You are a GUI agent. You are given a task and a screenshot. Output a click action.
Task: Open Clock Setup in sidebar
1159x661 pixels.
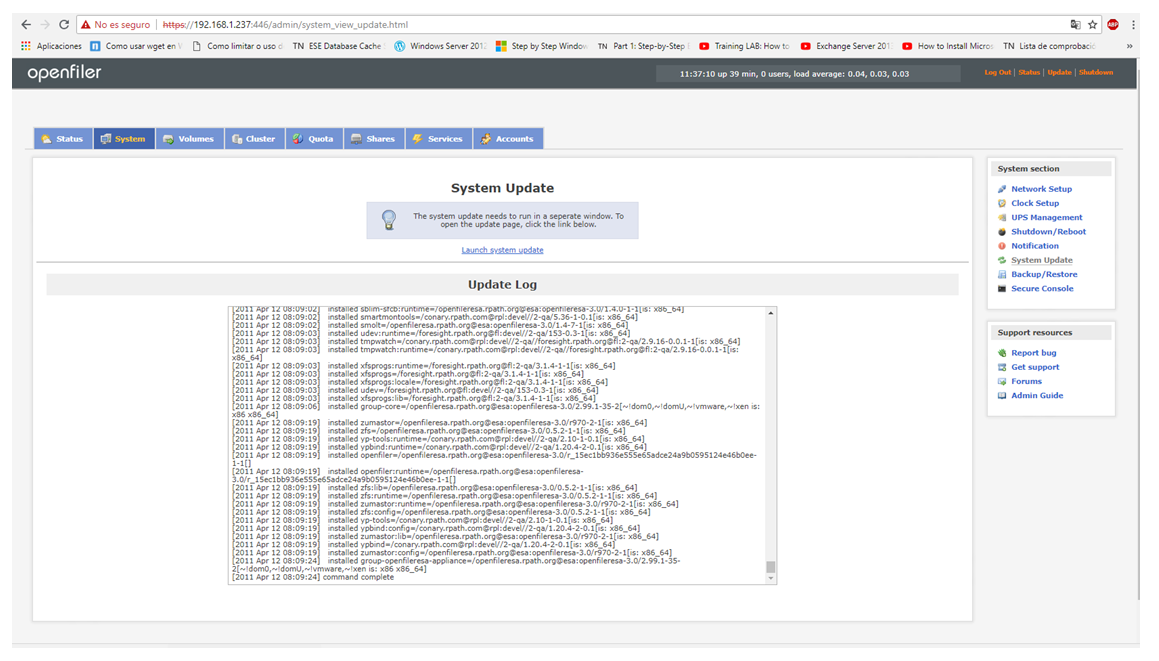pyautogui.click(x=1035, y=203)
